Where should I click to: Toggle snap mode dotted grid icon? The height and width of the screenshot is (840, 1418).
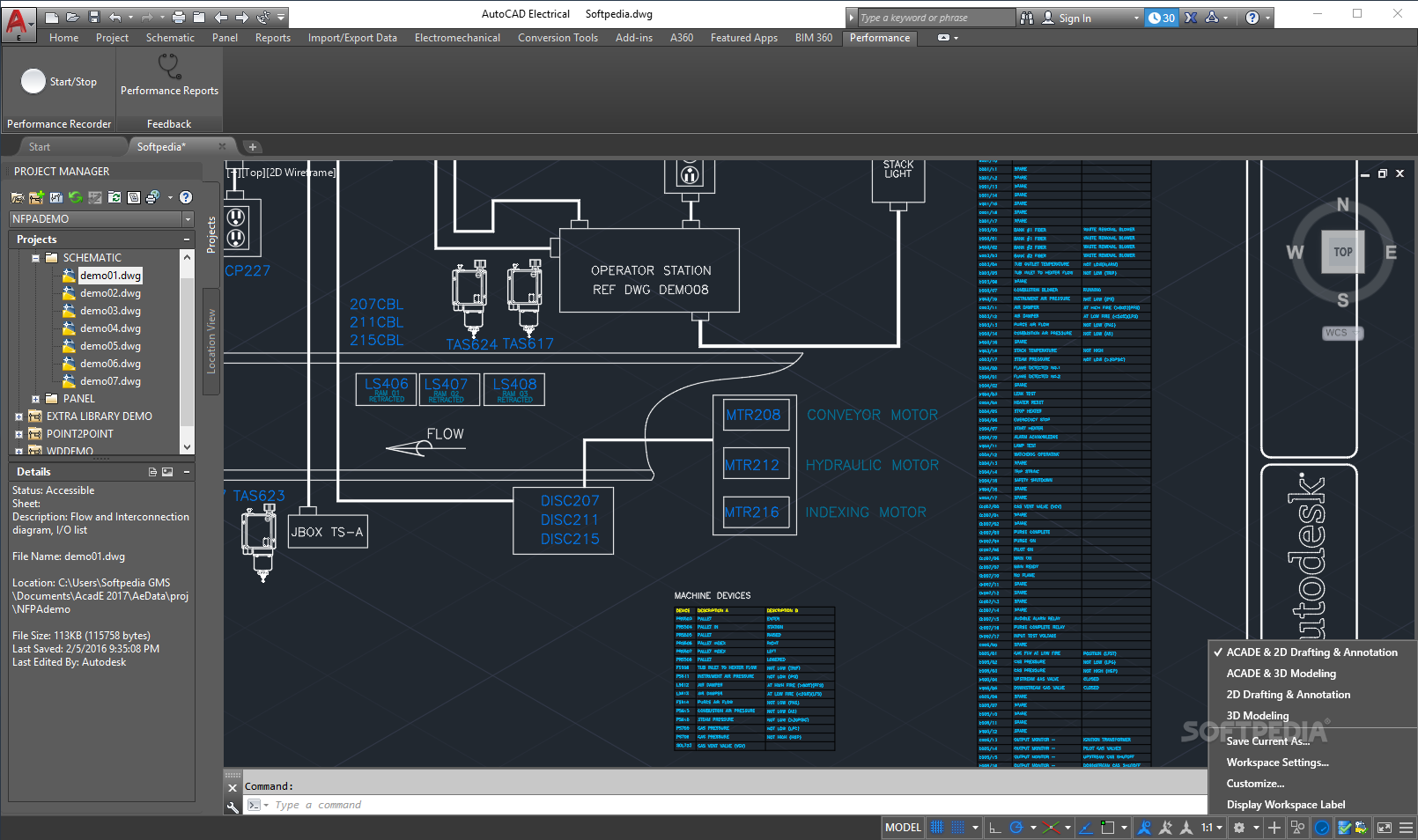point(958,828)
